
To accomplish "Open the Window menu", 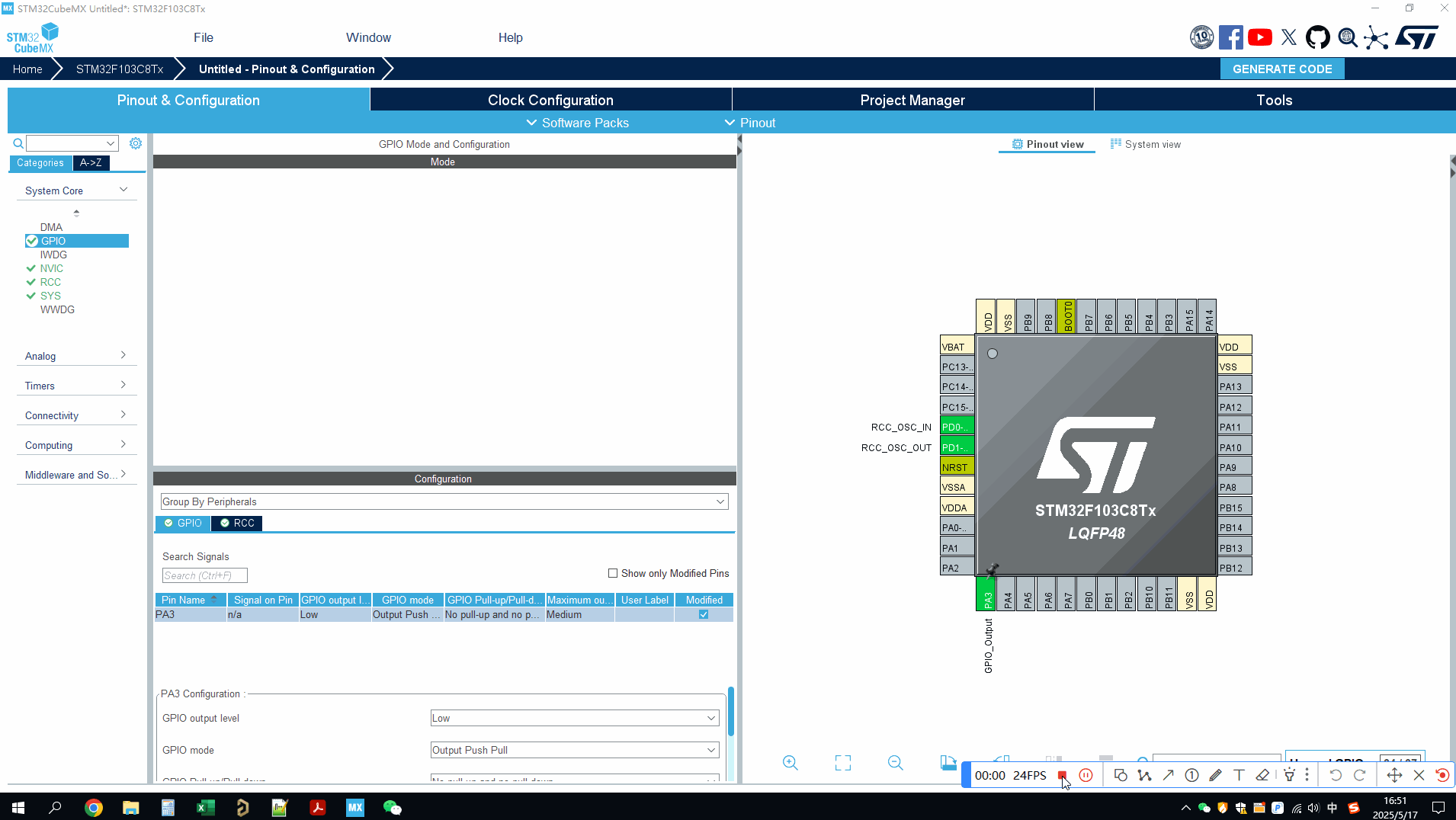I will (368, 37).
